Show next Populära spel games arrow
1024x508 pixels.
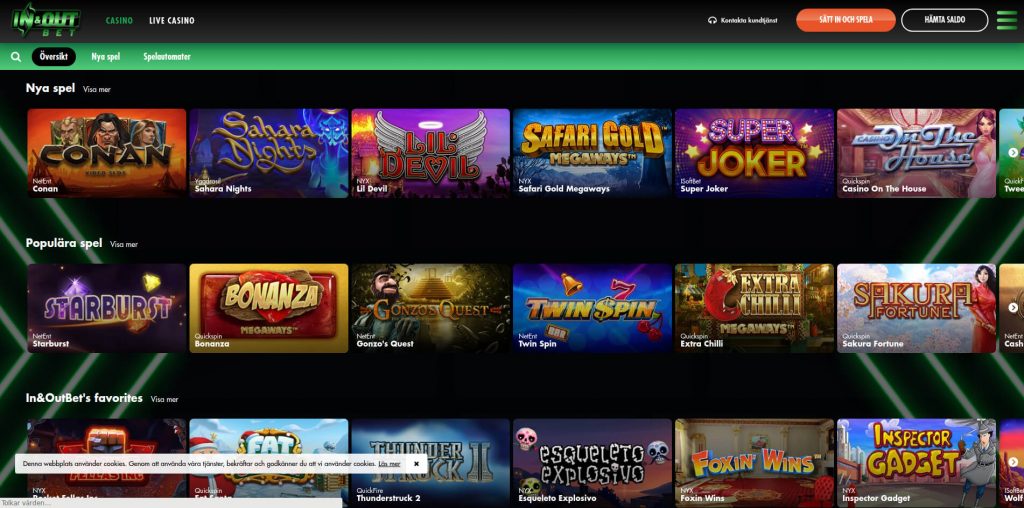1013,308
